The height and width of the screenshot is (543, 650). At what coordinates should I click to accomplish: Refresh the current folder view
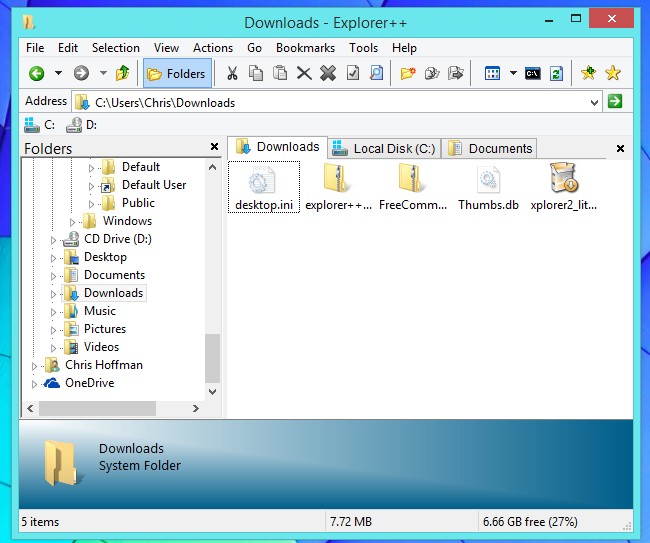coord(556,73)
